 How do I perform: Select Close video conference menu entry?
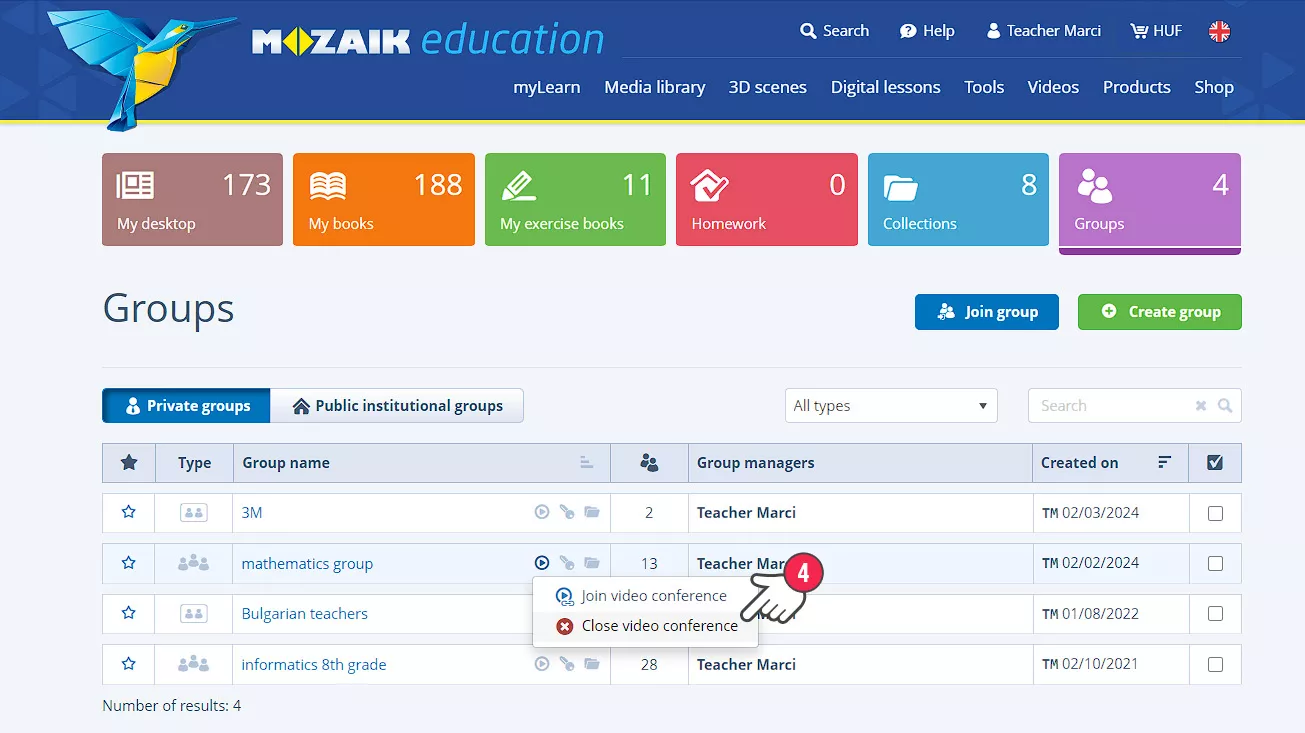click(x=659, y=626)
